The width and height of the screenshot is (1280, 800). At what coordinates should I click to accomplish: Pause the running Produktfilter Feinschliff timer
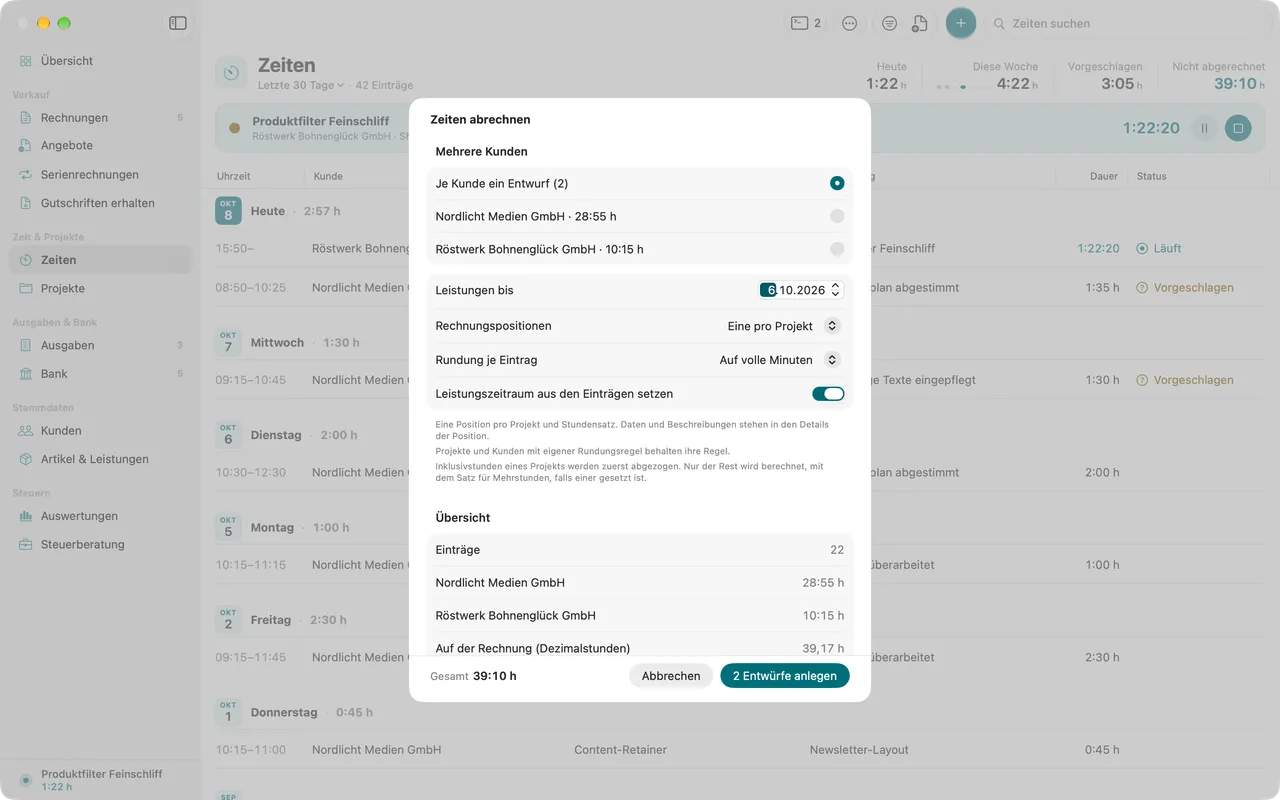pyautogui.click(x=1204, y=128)
